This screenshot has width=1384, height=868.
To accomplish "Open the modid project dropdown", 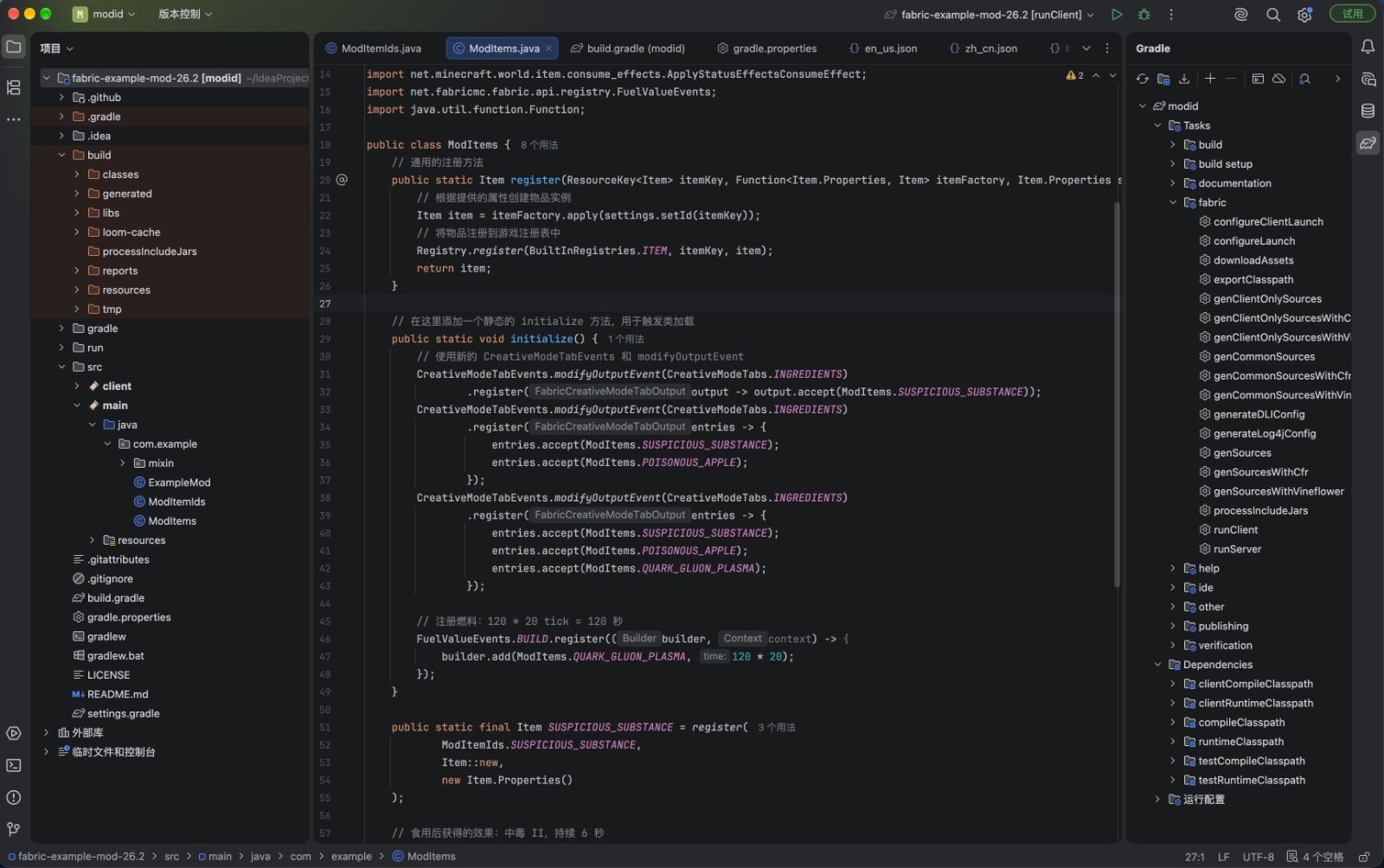I will coord(105,14).
